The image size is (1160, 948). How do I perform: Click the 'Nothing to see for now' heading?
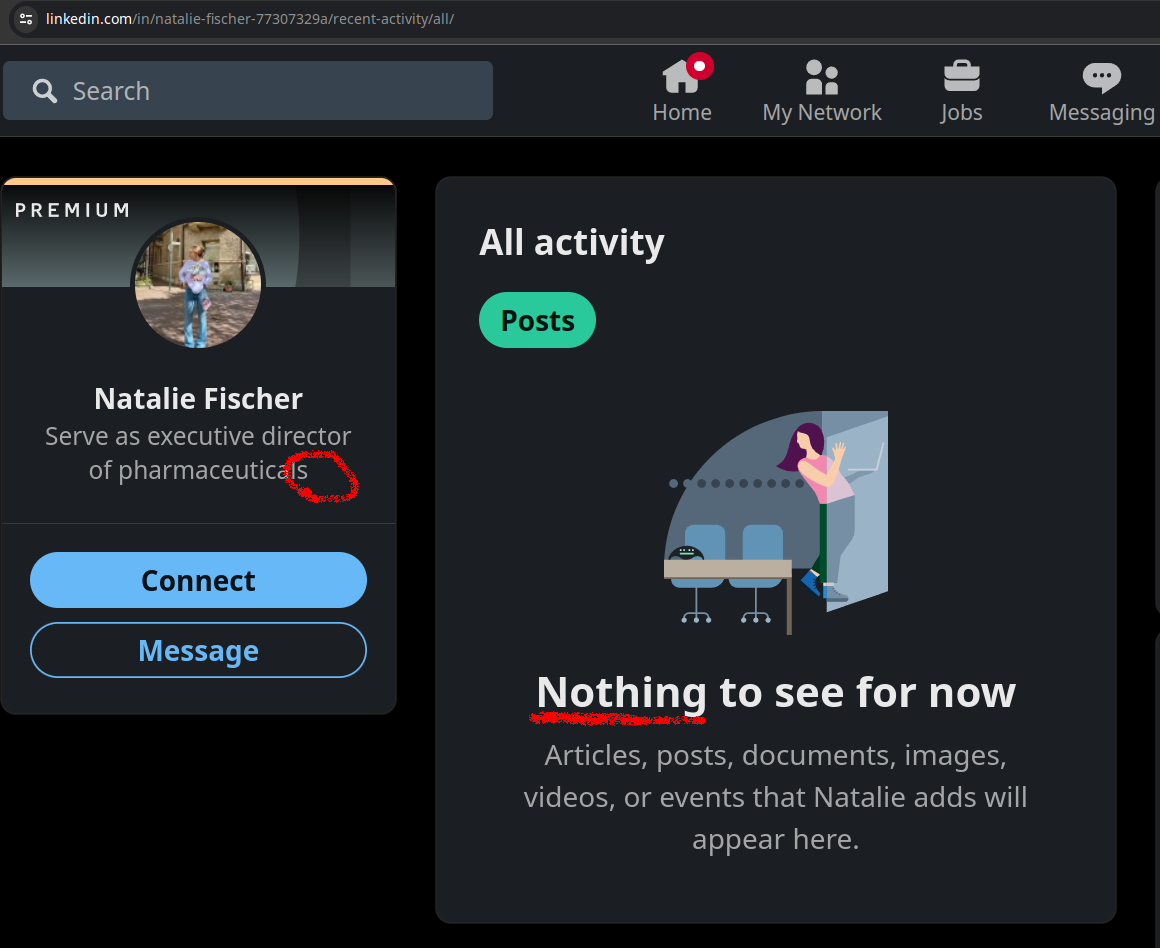(x=776, y=693)
